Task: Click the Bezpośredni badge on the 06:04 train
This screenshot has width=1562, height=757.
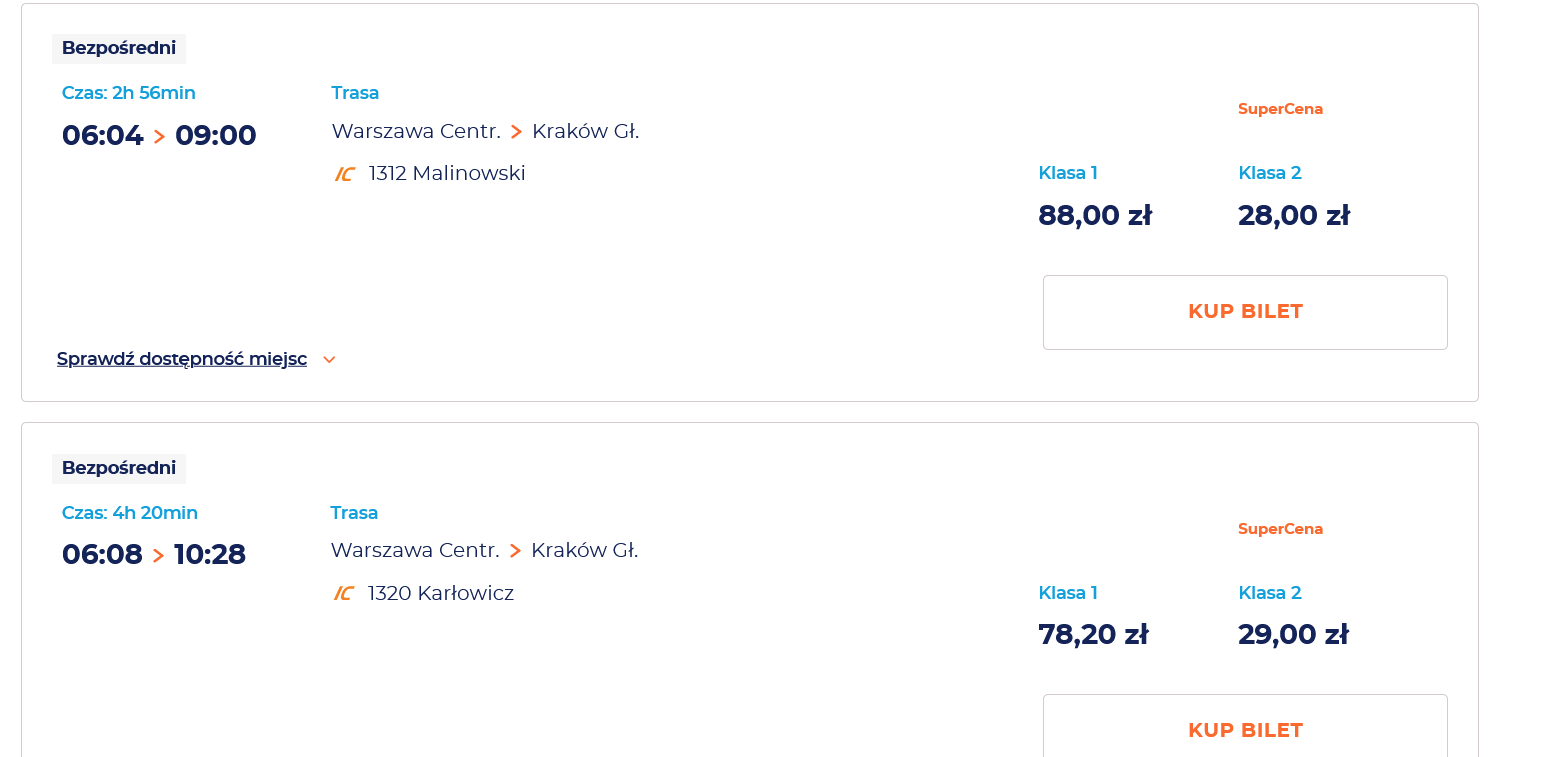Action: [x=119, y=48]
